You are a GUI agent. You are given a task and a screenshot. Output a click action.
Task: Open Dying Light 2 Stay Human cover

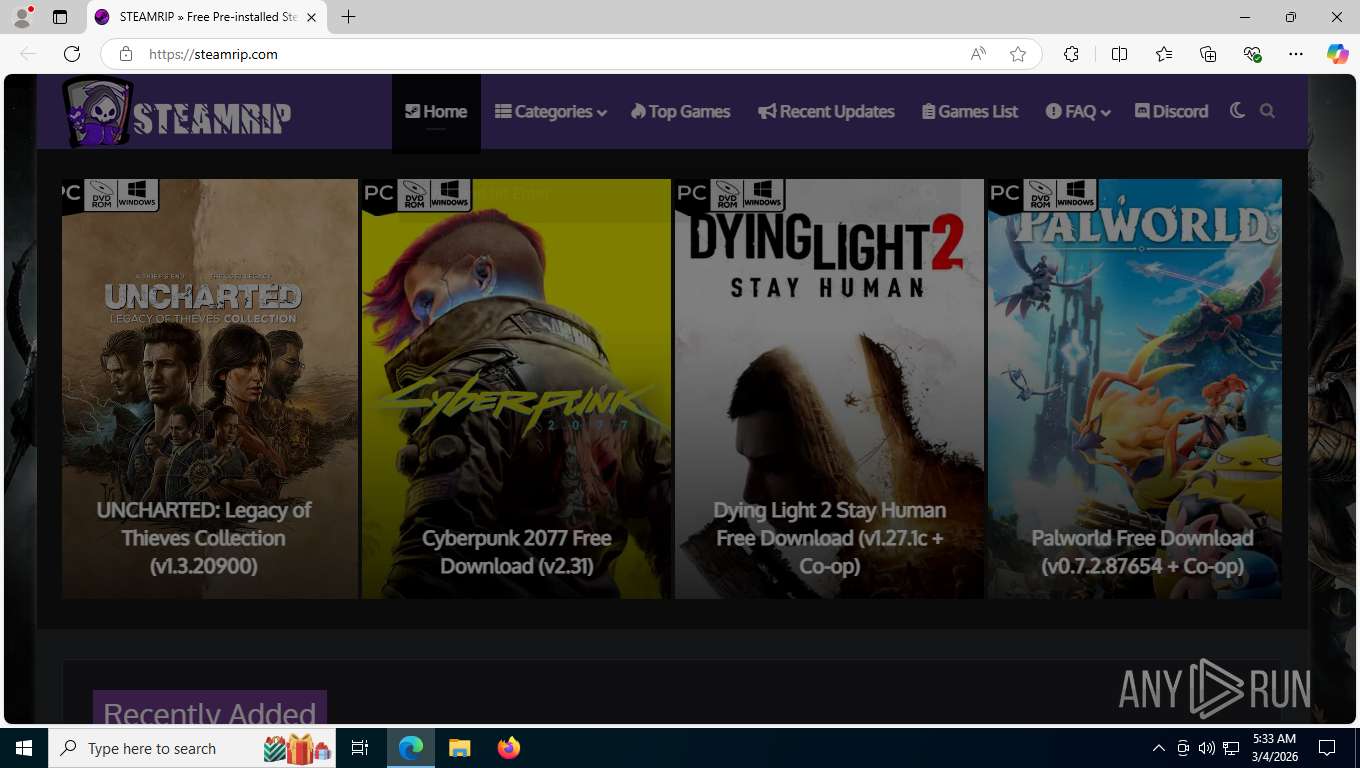829,389
